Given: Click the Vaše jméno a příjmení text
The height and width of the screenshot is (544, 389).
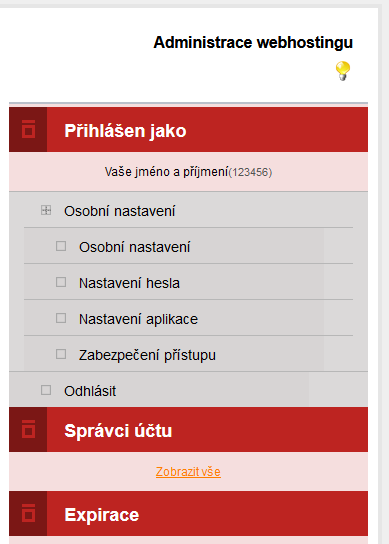Looking at the screenshot, I should (x=167, y=172).
